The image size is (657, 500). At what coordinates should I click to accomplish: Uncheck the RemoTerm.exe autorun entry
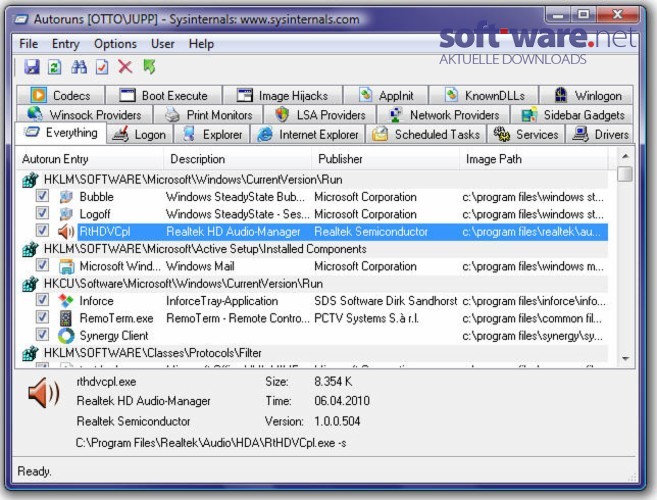(x=42, y=317)
